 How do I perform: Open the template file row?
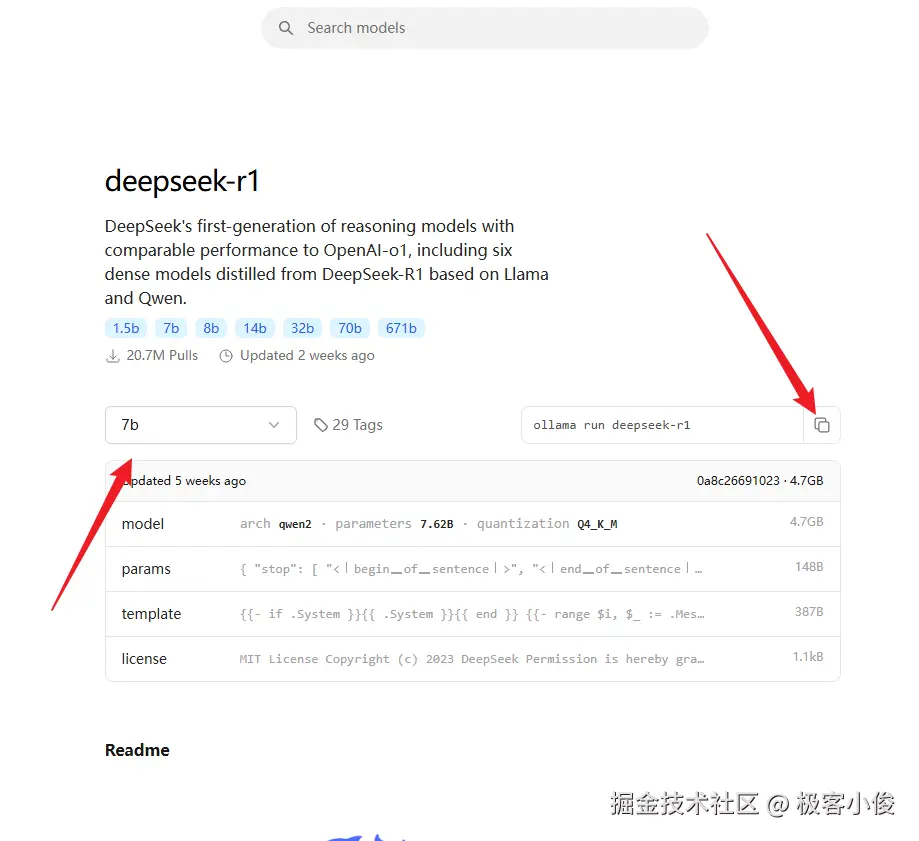coord(472,614)
